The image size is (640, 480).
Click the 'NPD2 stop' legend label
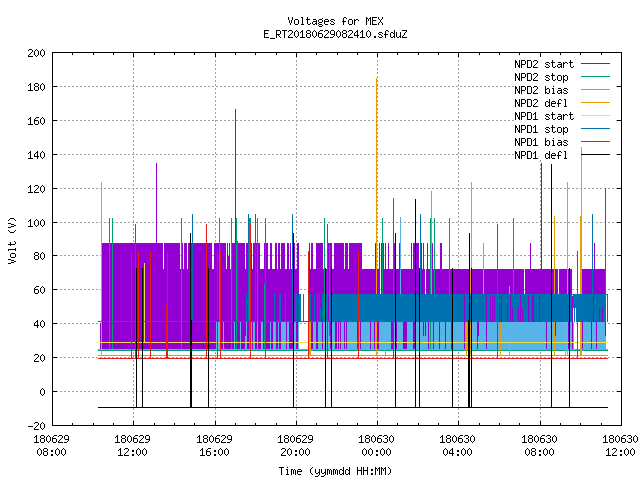tap(541, 77)
